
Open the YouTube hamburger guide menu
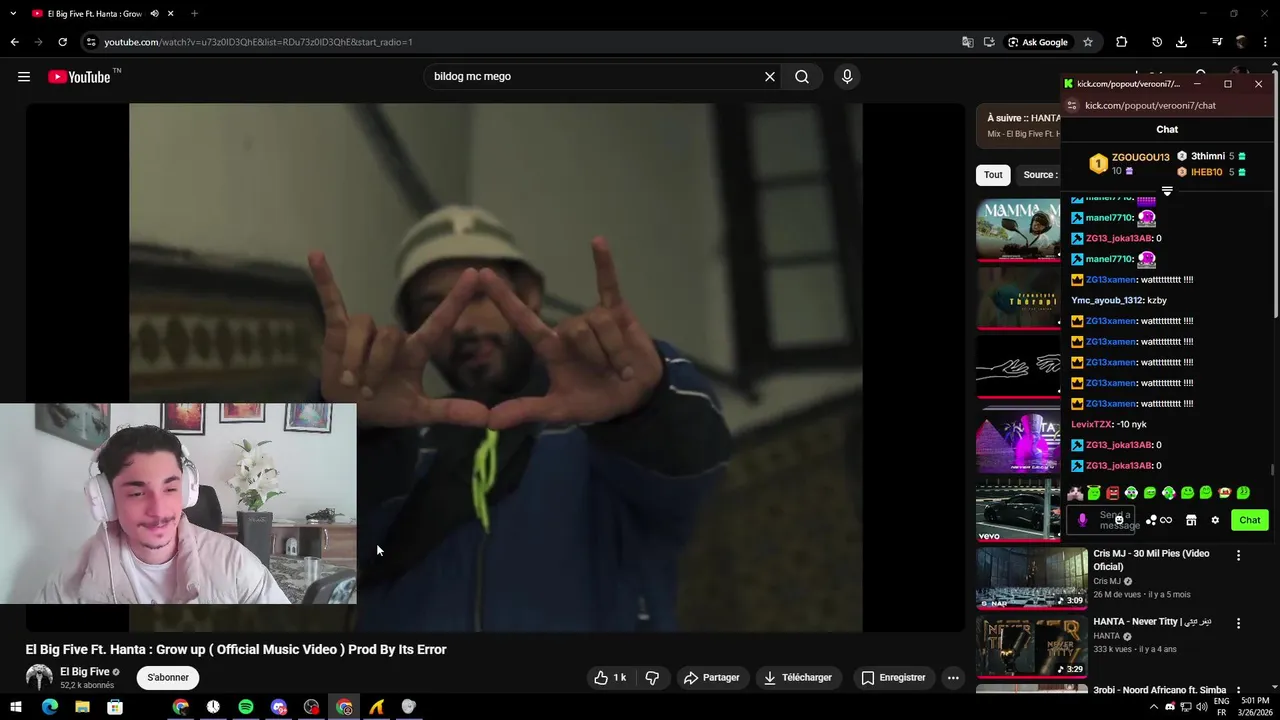point(24,77)
